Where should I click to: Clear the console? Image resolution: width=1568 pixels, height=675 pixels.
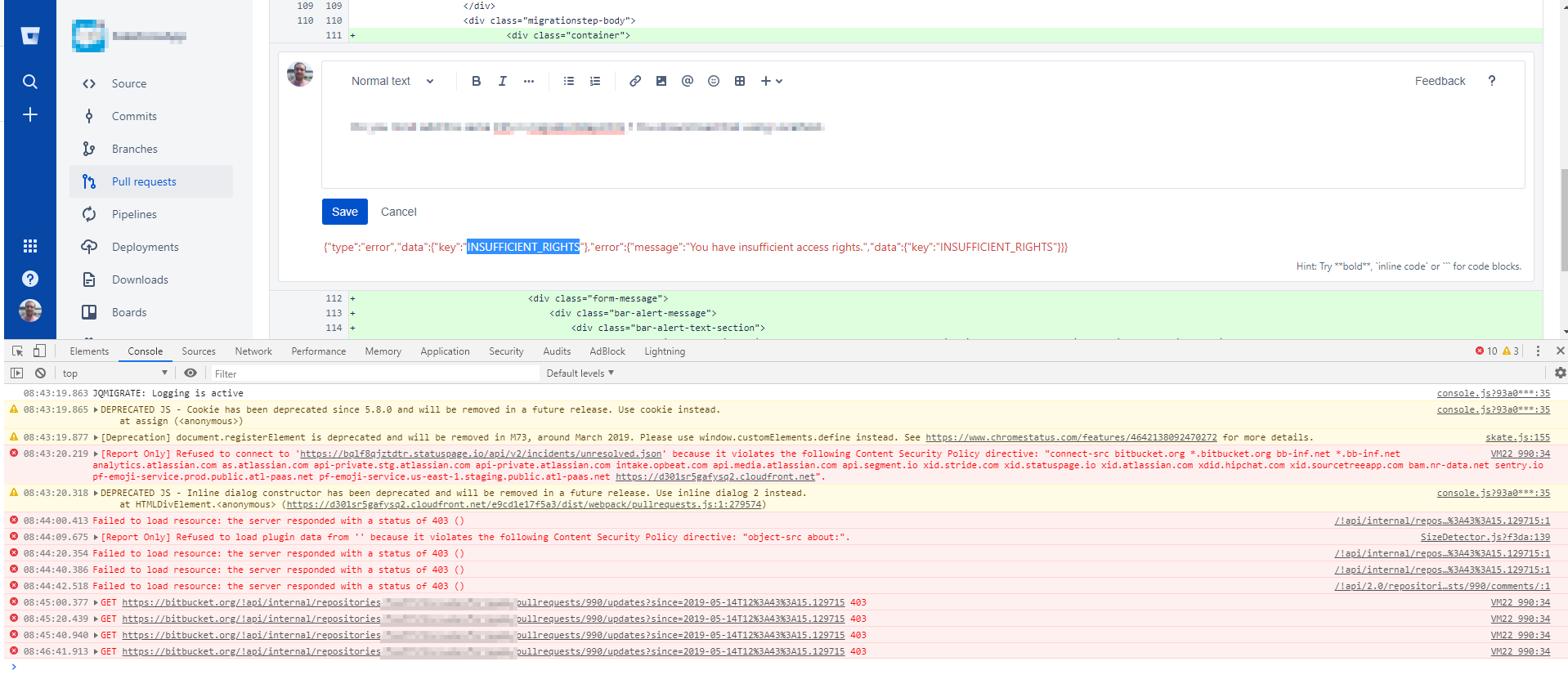coord(40,373)
